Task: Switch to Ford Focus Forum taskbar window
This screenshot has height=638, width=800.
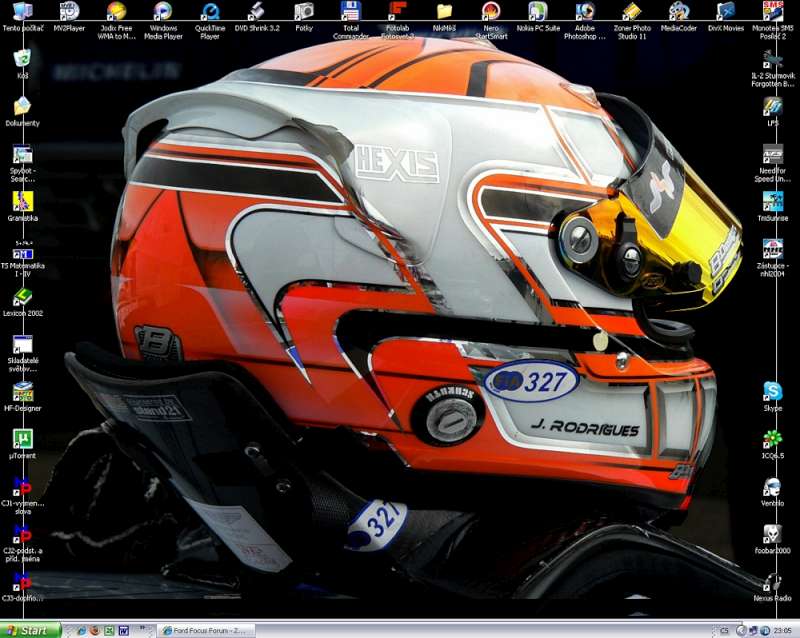Action: pos(206,630)
